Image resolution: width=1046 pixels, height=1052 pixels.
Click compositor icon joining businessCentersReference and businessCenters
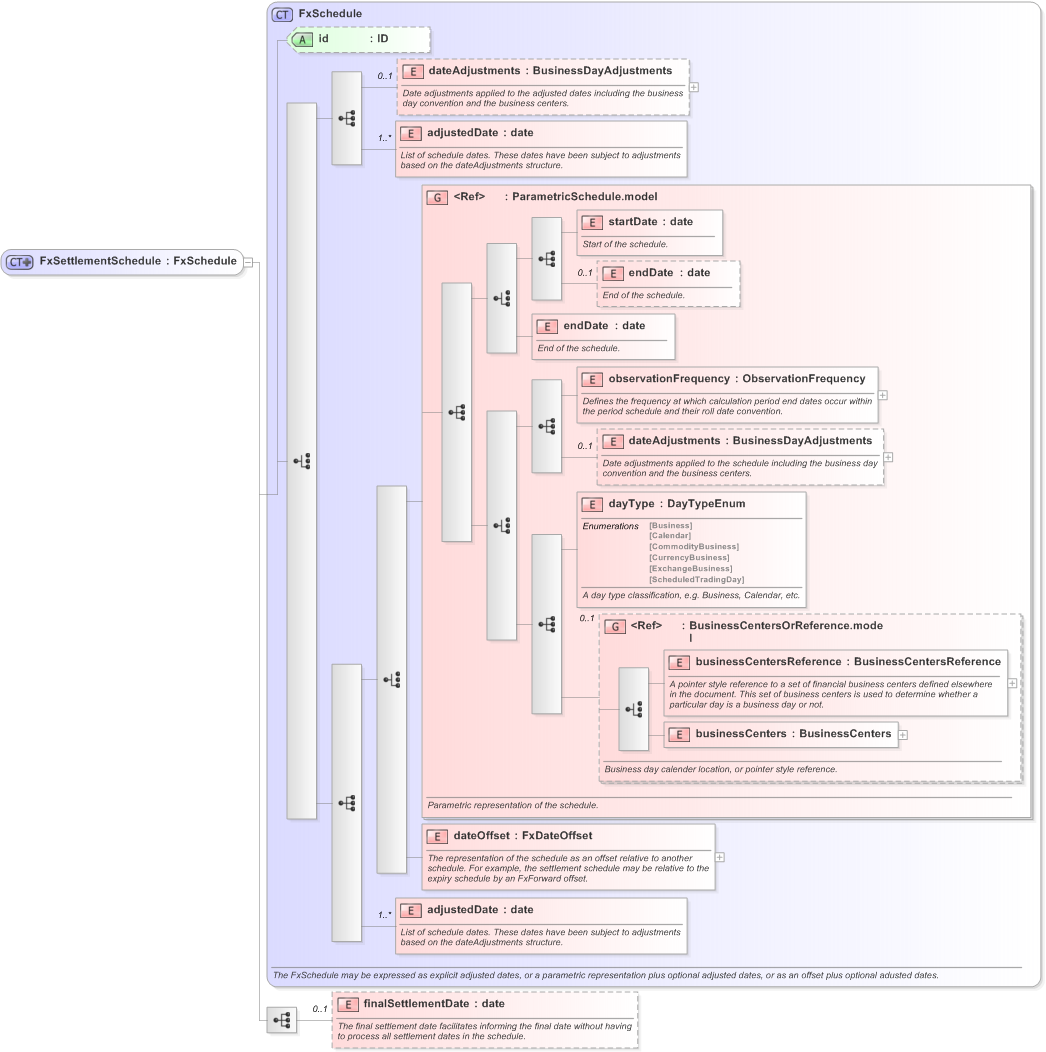(633, 708)
